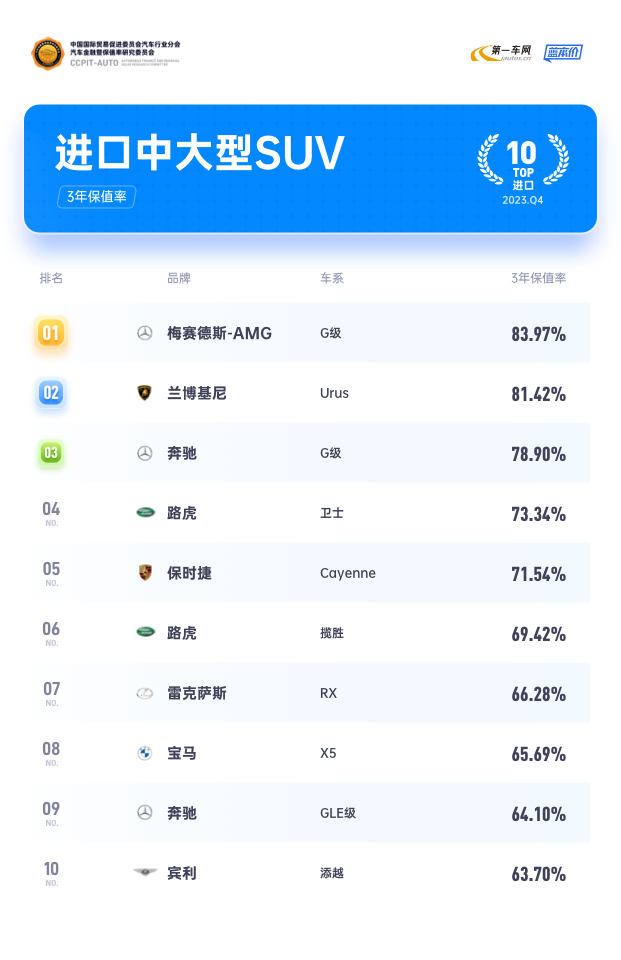Click the BMW roundel logo

click(145, 753)
